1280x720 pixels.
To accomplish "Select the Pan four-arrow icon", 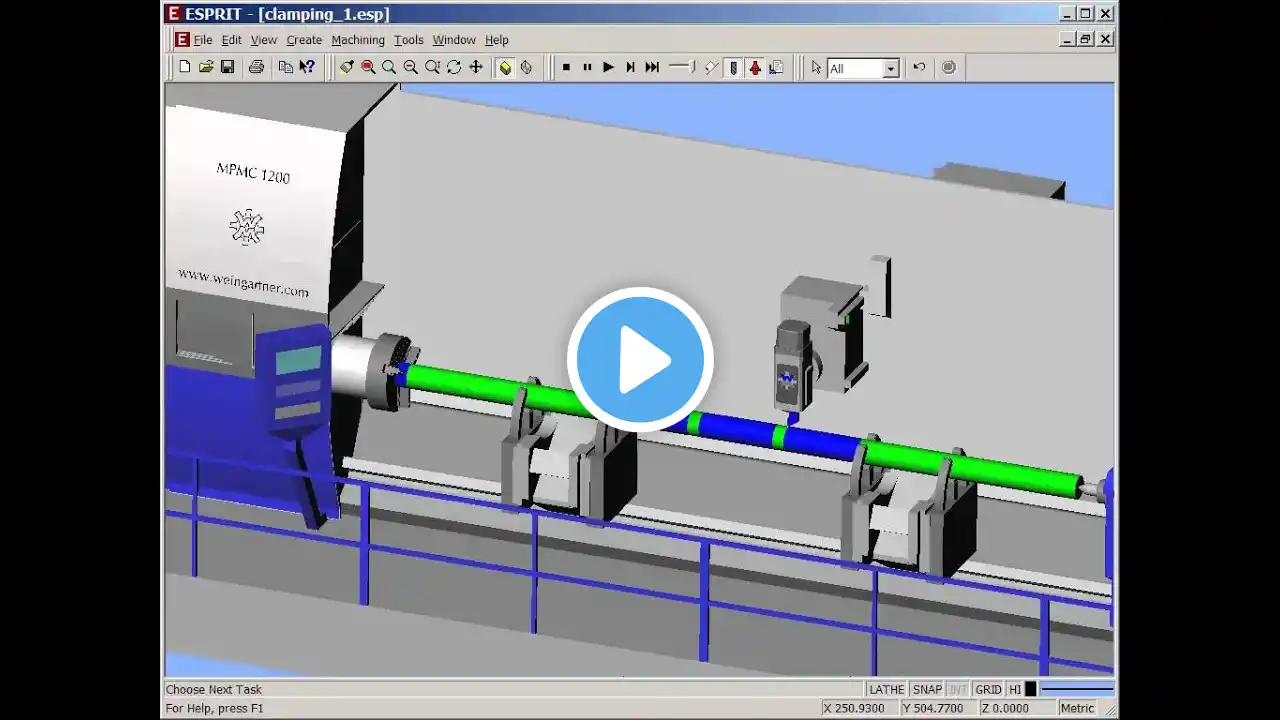I will pos(476,67).
